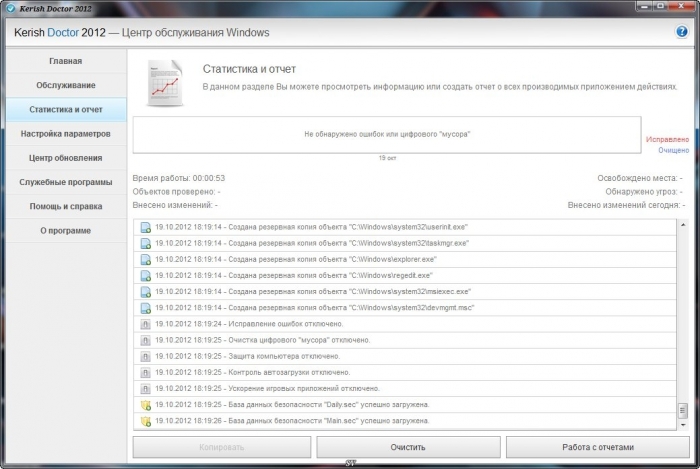Open the Главная section
This screenshot has height=469, width=700.
tap(65, 61)
